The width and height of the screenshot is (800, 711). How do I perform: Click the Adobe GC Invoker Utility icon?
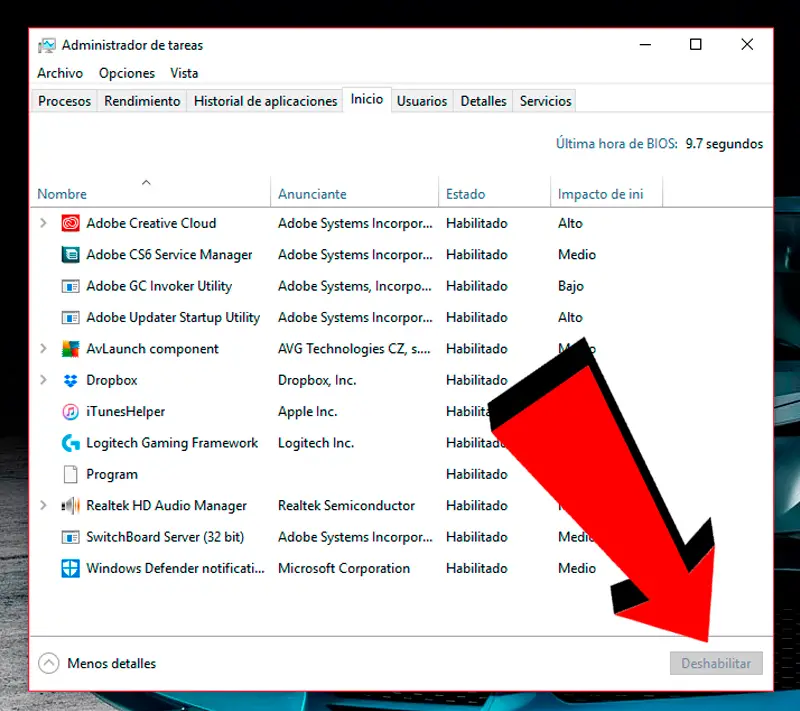point(70,286)
